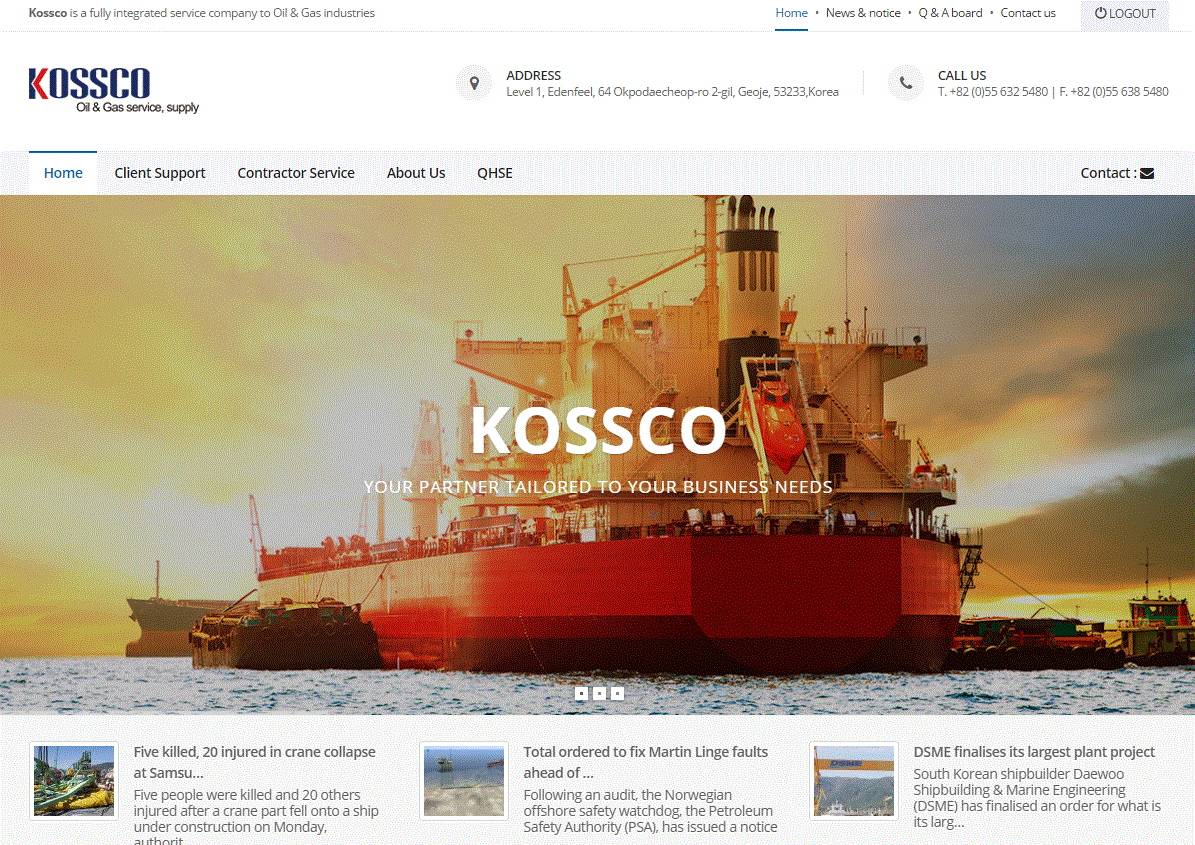Click the address location pin icon
Screen dimensions: 1195x845
(473, 83)
